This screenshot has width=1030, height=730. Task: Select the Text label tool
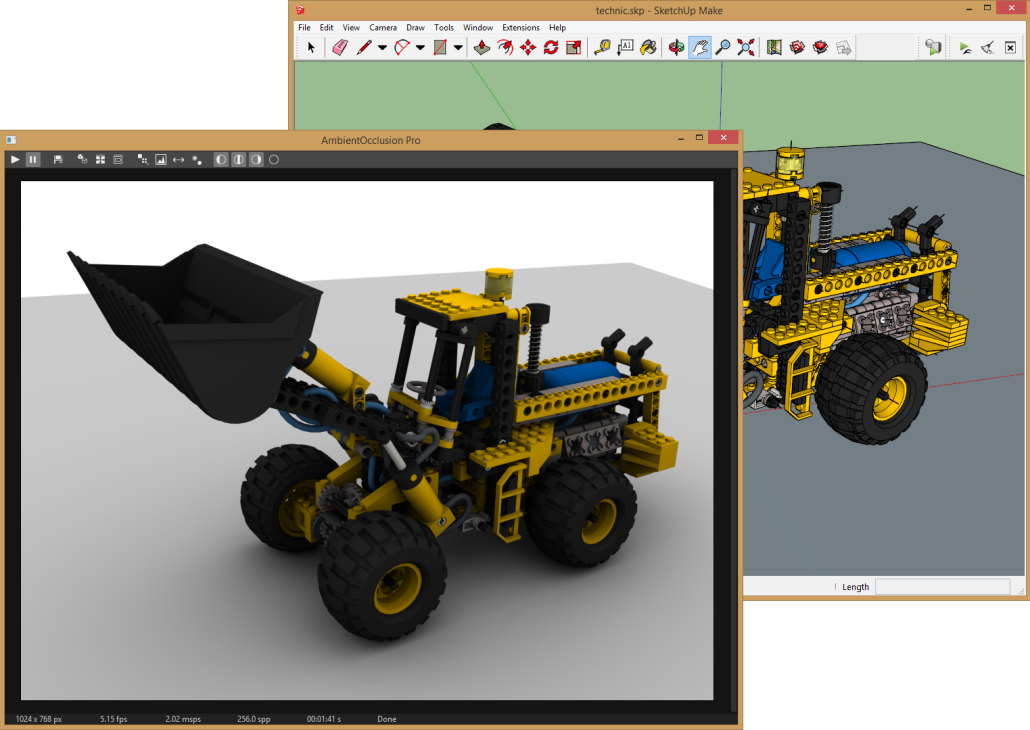pyautogui.click(x=625, y=47)
